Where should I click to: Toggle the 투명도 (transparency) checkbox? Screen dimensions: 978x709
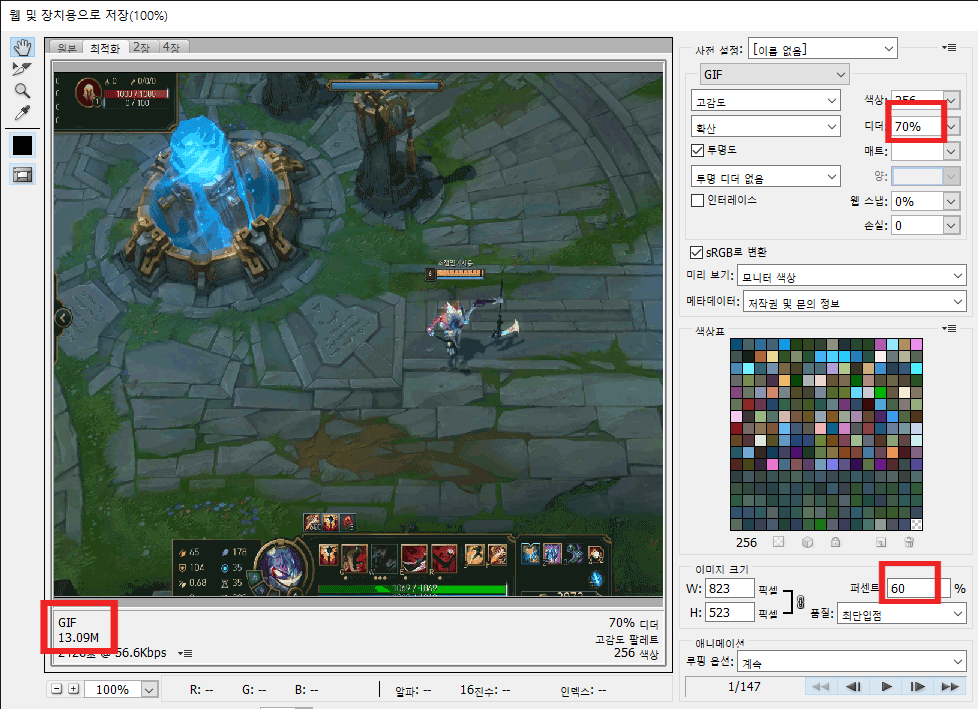pos(697,150)
